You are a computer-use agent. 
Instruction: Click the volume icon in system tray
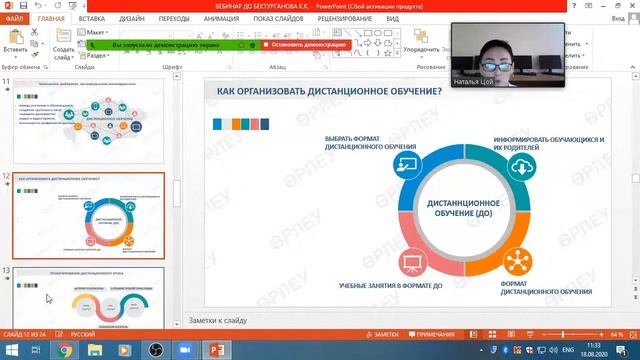(553, 350)
